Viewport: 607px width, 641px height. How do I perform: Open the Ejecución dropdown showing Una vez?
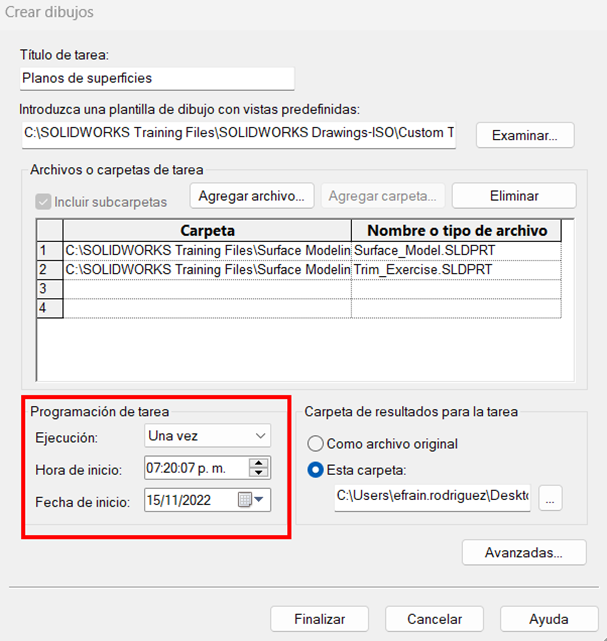[207, 436]
